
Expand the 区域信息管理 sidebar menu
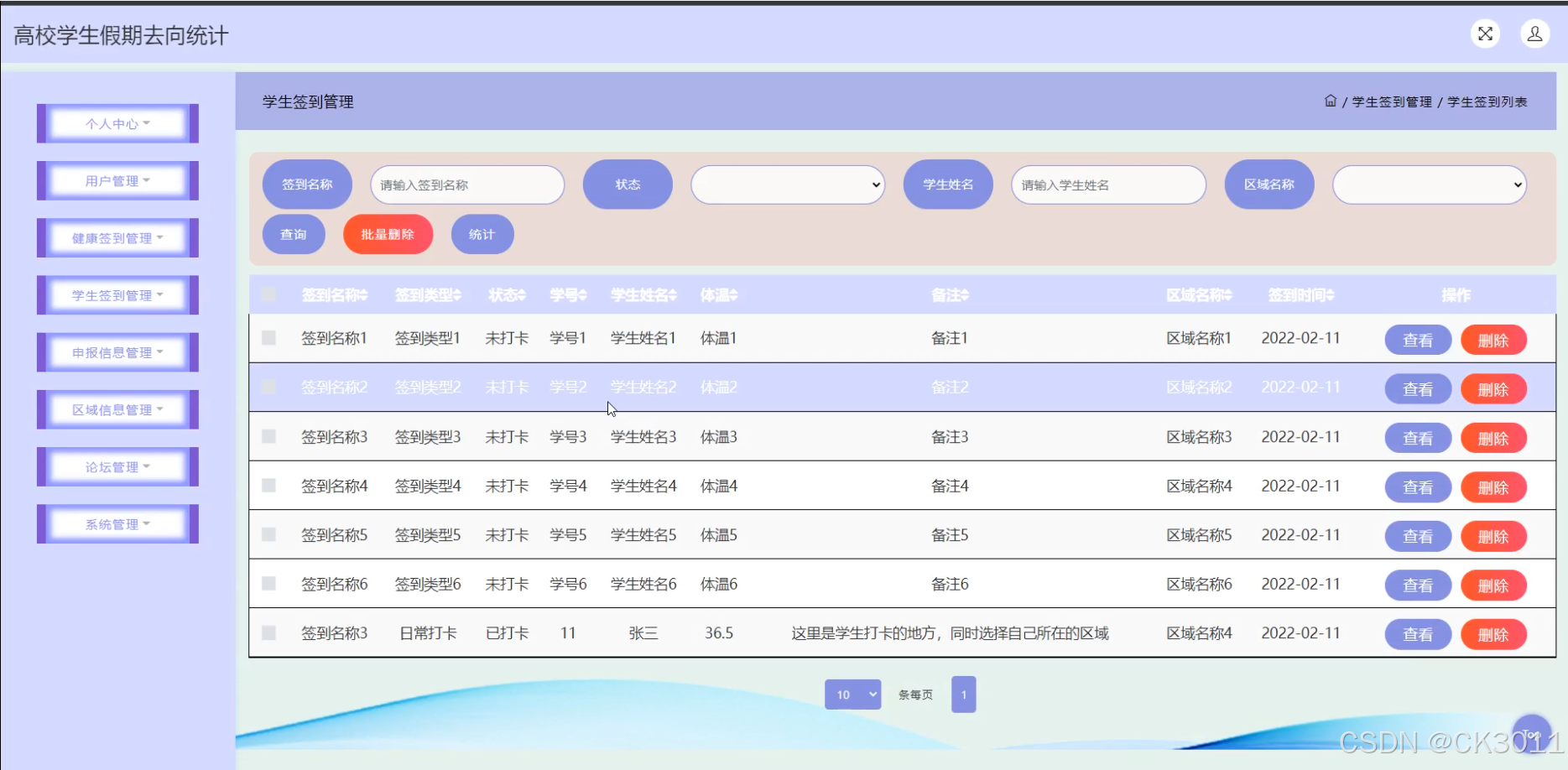click(117, 409)
